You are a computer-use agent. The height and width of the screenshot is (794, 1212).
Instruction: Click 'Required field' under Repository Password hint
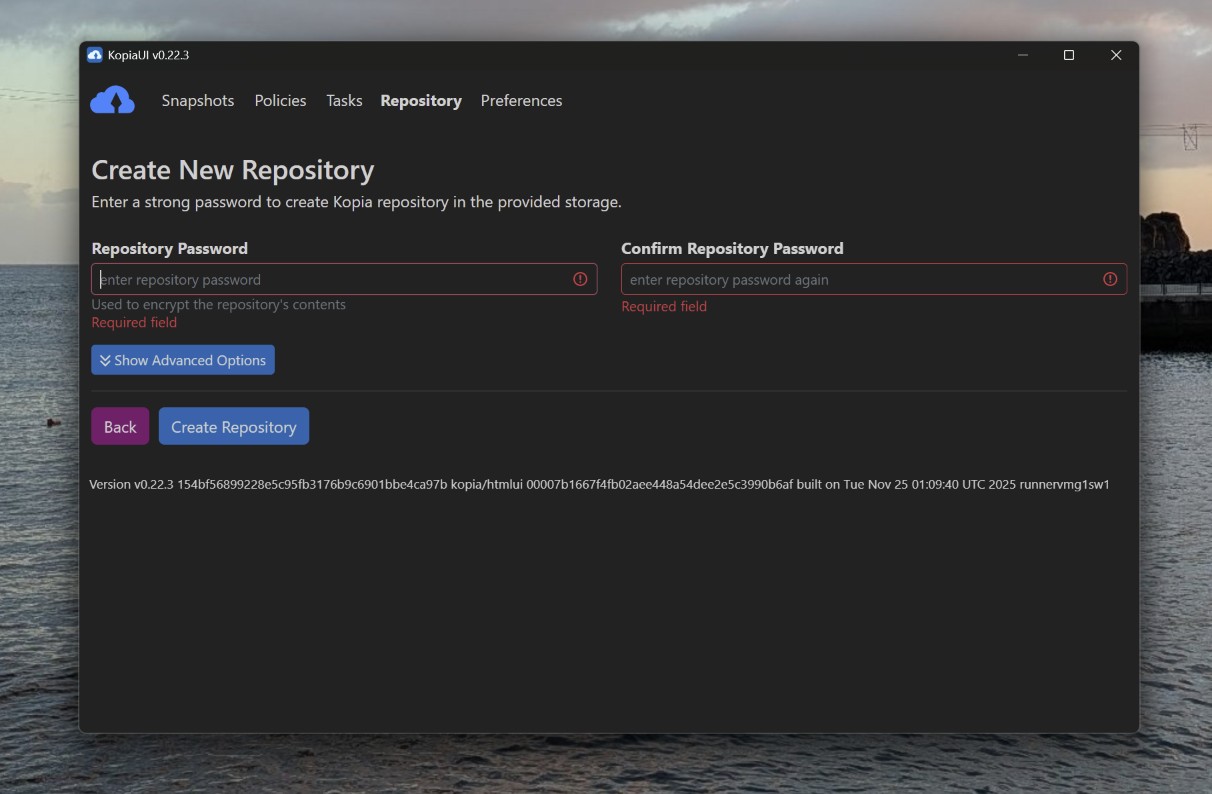click(x=134, y=322)
